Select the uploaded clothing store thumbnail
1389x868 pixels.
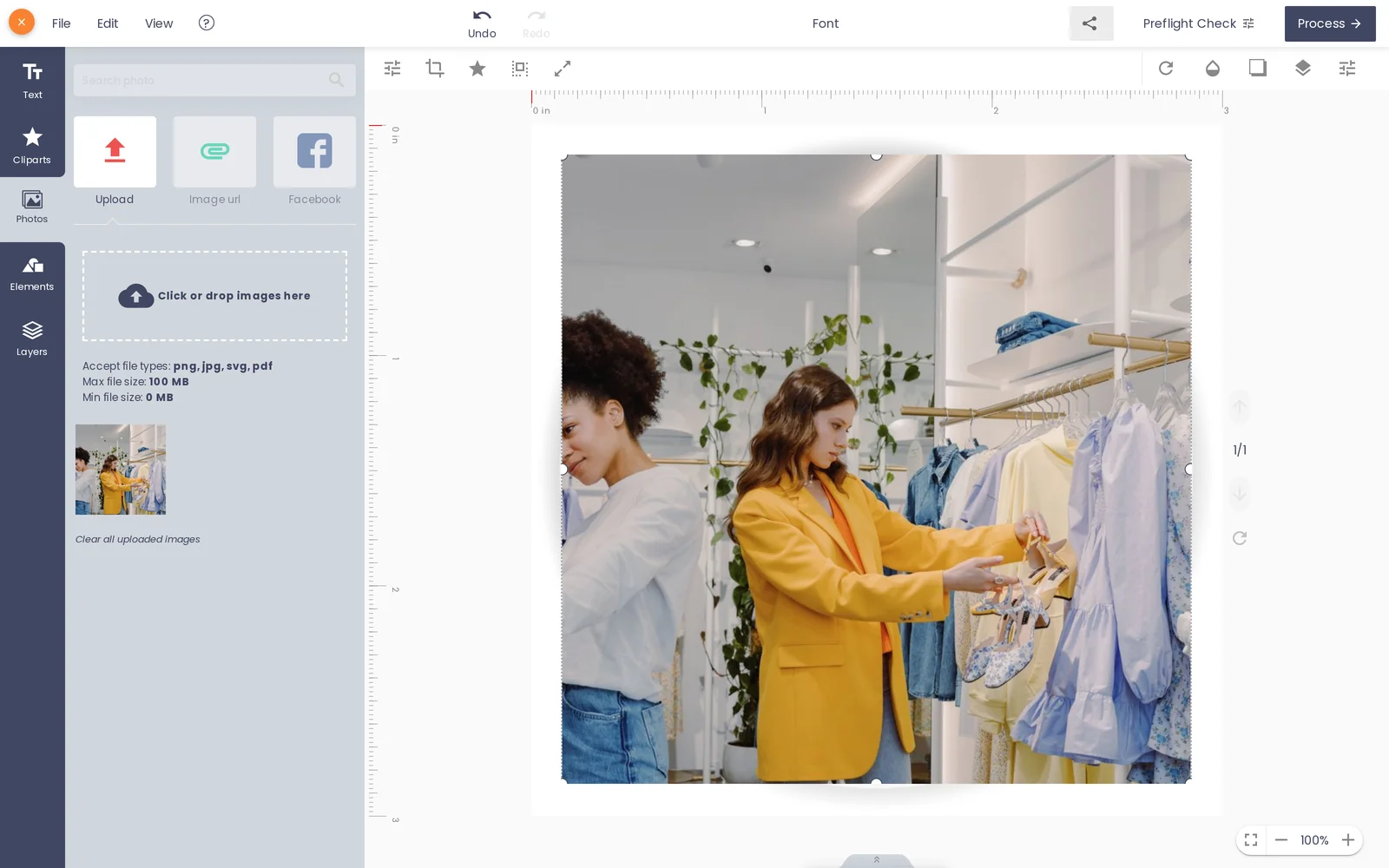click(x=121, y=470)
